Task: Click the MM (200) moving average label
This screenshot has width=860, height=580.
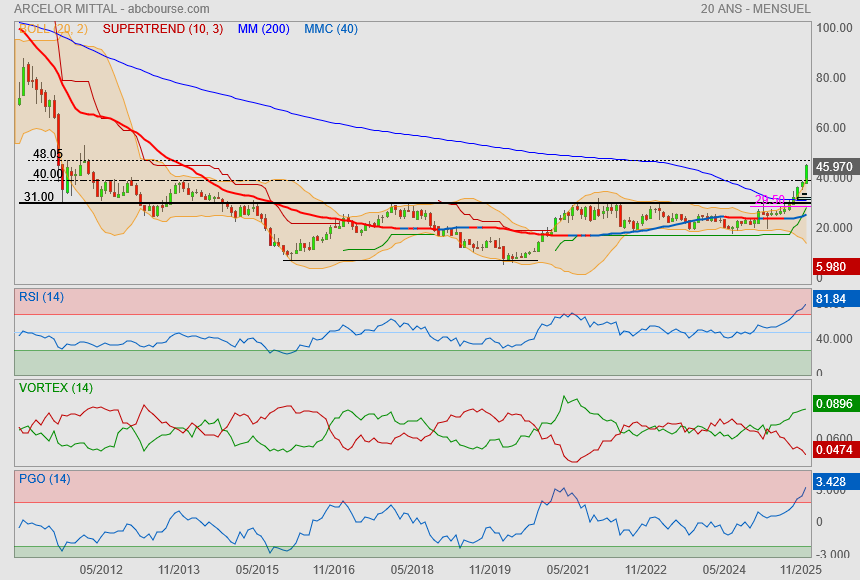Action: coord(263,29)
